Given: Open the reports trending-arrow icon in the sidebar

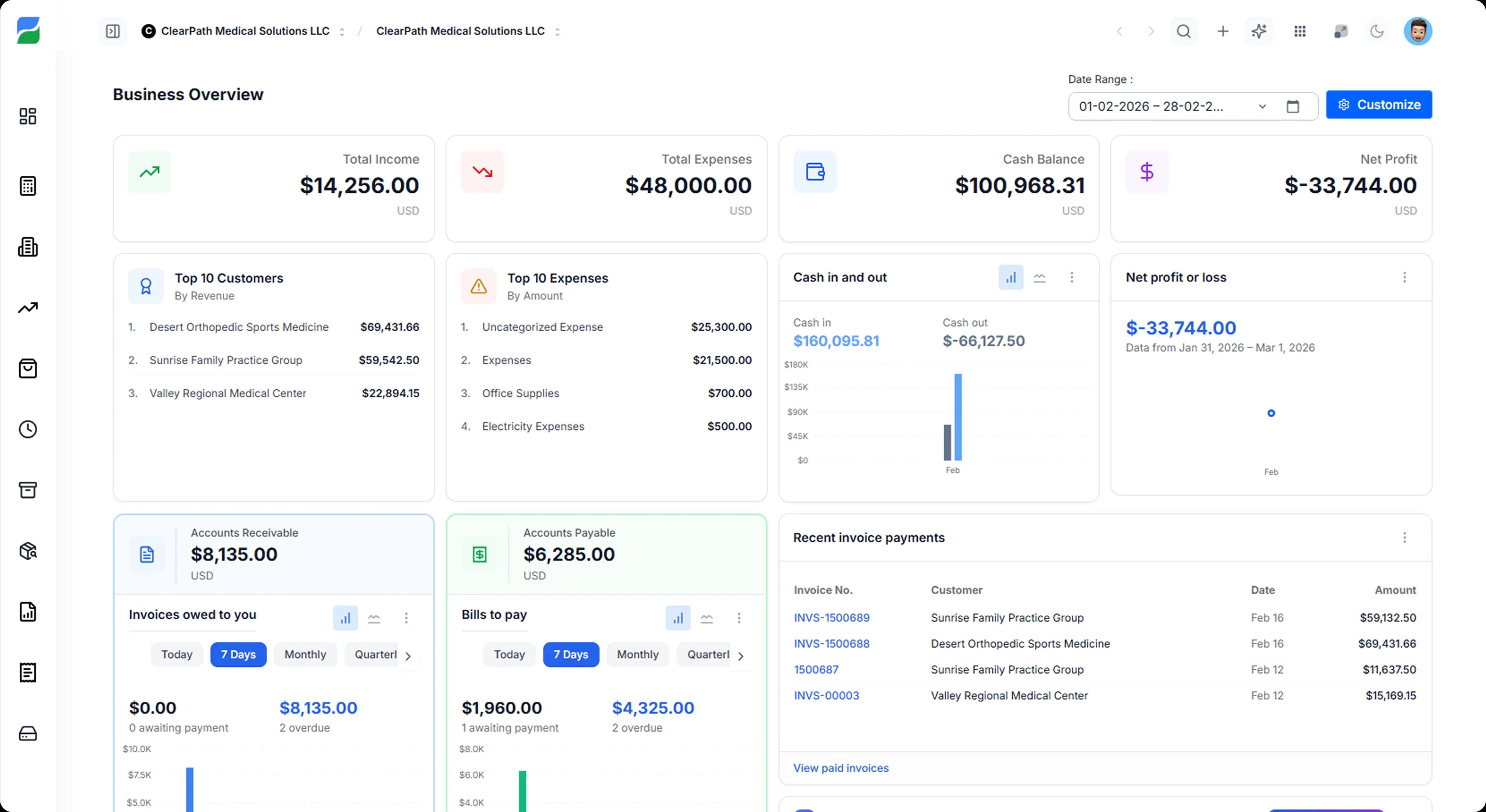Looking at the screenshot, I should coord(28,308).
